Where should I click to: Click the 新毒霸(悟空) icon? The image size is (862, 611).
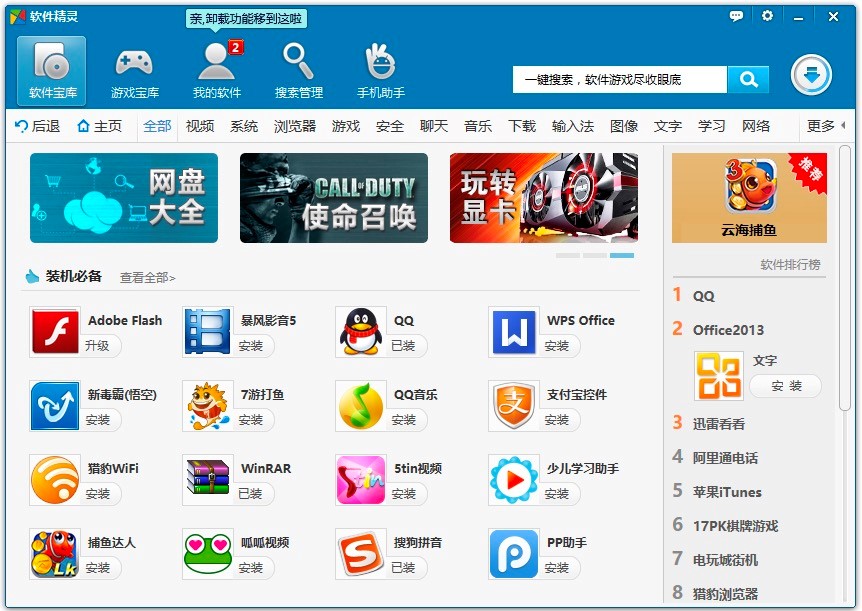tap(55, 406)
